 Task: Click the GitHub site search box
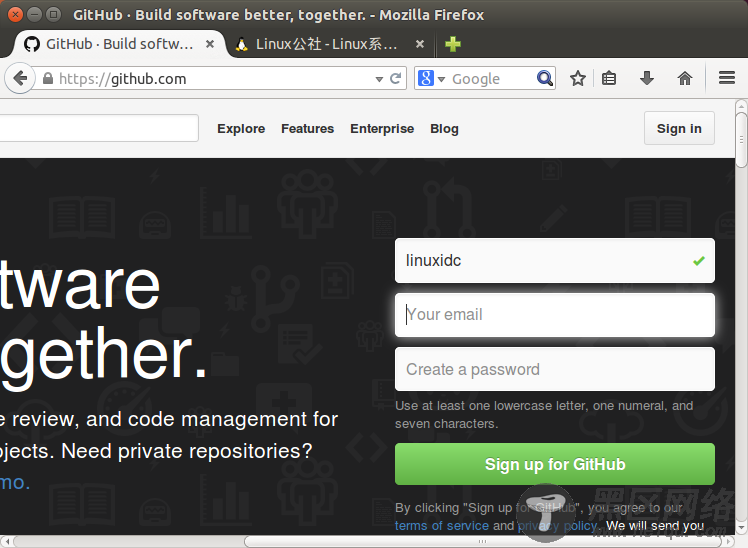coord(99,128)
